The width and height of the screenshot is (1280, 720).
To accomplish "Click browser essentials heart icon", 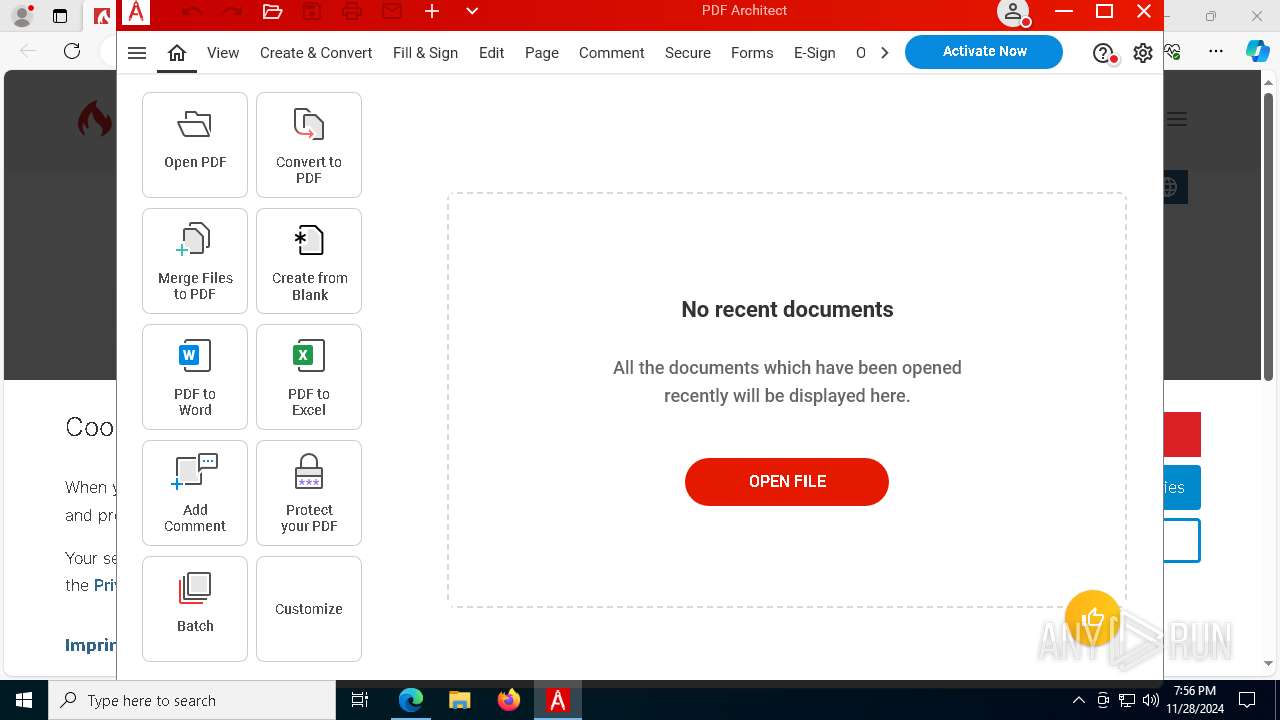I will (x=1173, y=51).
